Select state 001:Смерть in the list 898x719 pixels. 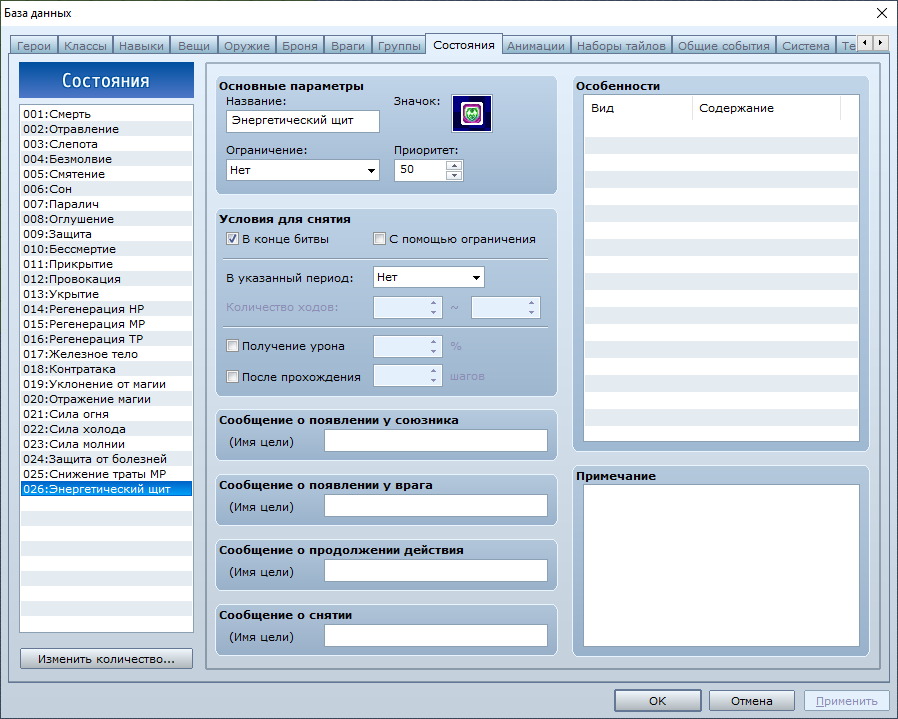[x=107, y=114]
